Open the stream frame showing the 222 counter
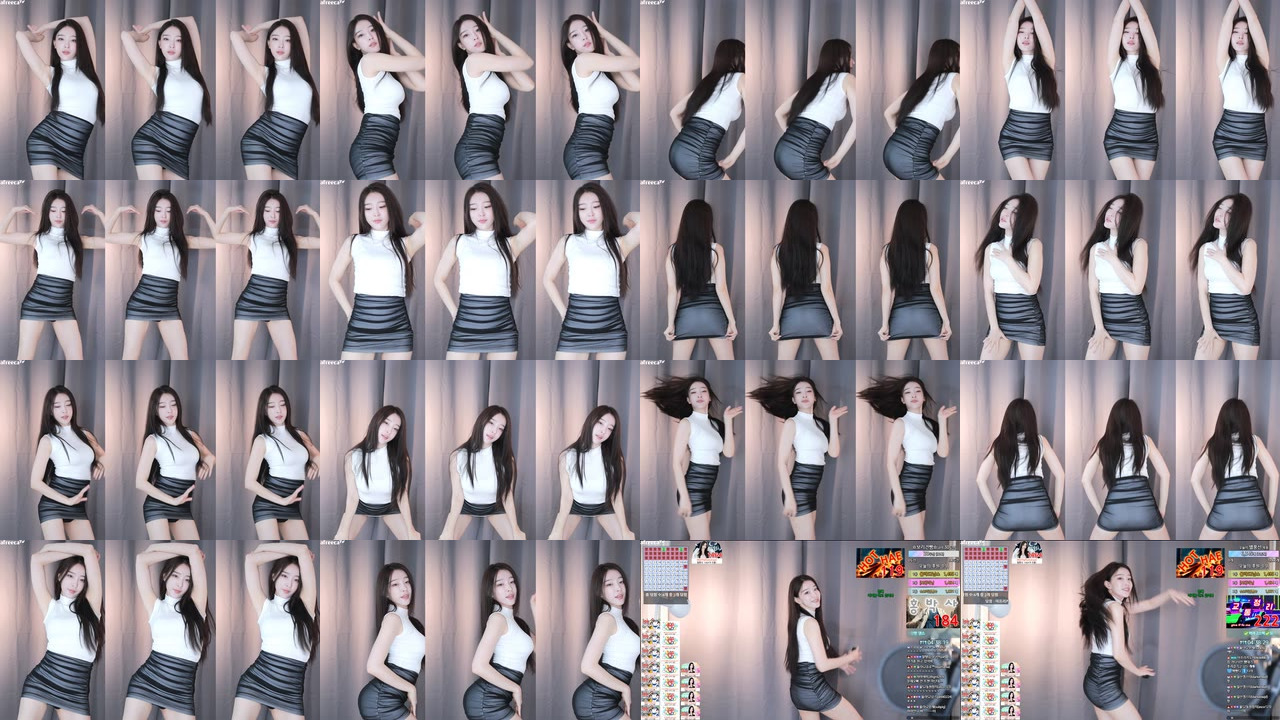Viewport: 1280px width, 720px height. point(1120,630)
